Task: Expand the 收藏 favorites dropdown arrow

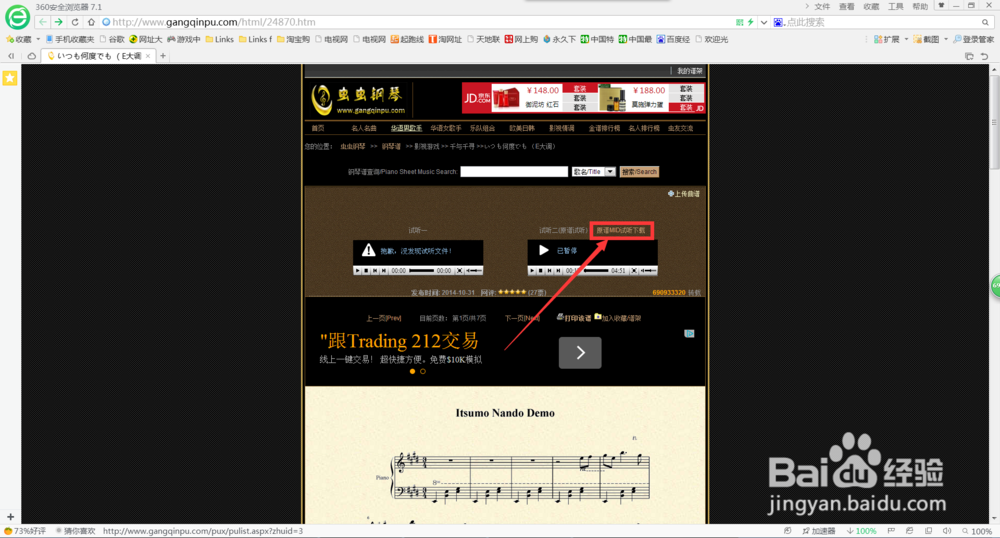Action: (38, 40)
